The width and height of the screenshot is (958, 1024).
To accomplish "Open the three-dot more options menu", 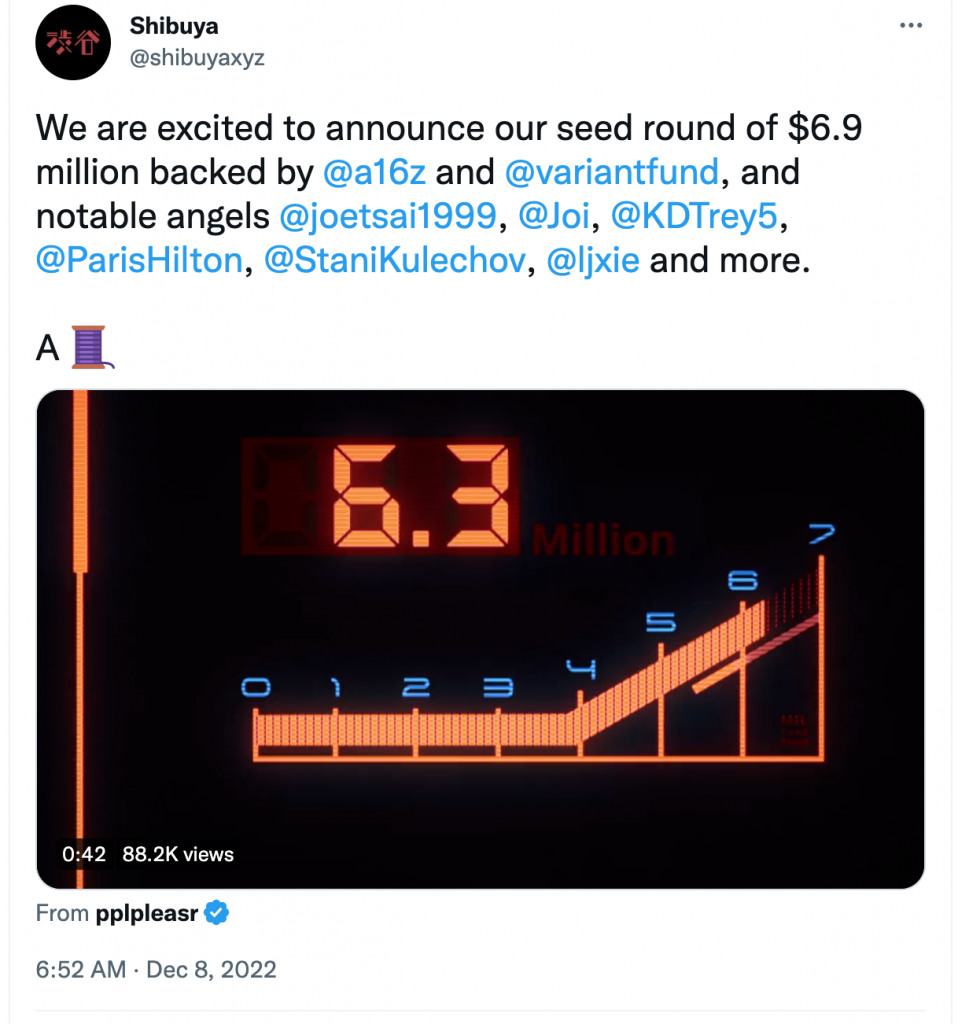I will tap(908, 27).
